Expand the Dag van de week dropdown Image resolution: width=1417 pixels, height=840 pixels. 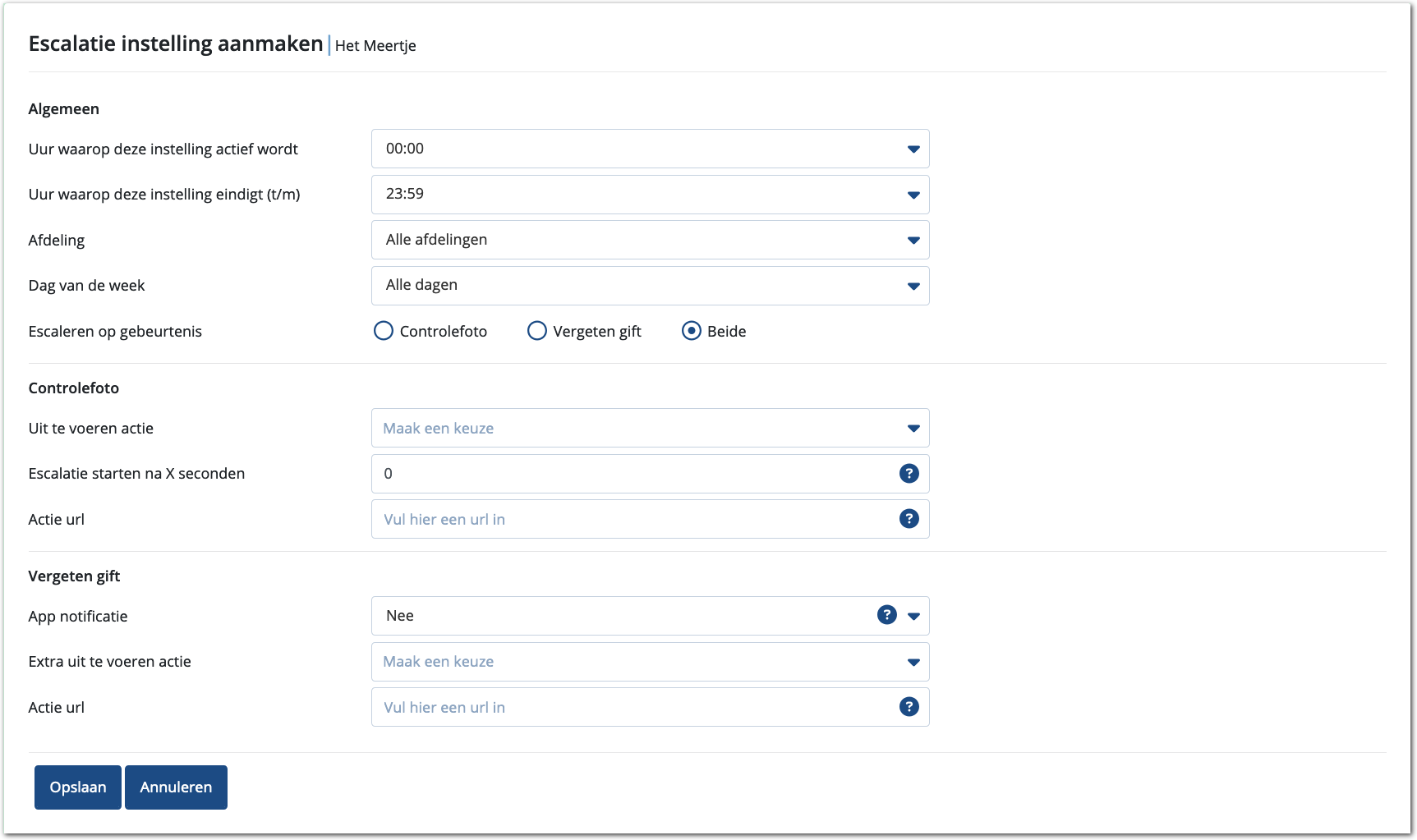point(649,286)
